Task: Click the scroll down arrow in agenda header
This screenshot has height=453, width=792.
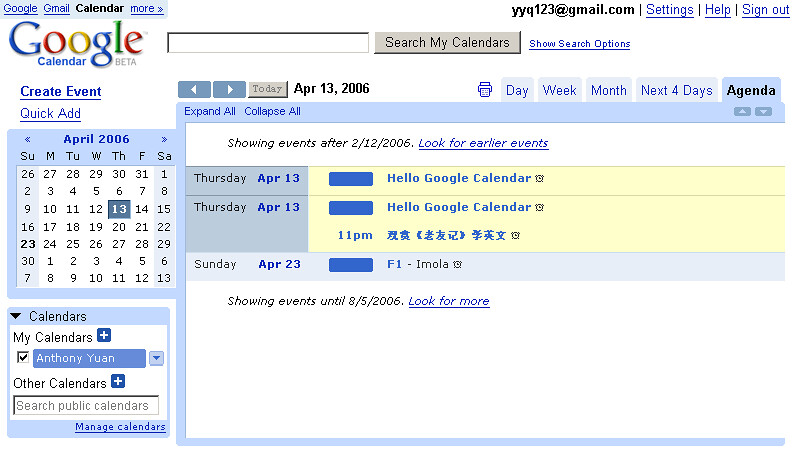Action: (763, 112)
